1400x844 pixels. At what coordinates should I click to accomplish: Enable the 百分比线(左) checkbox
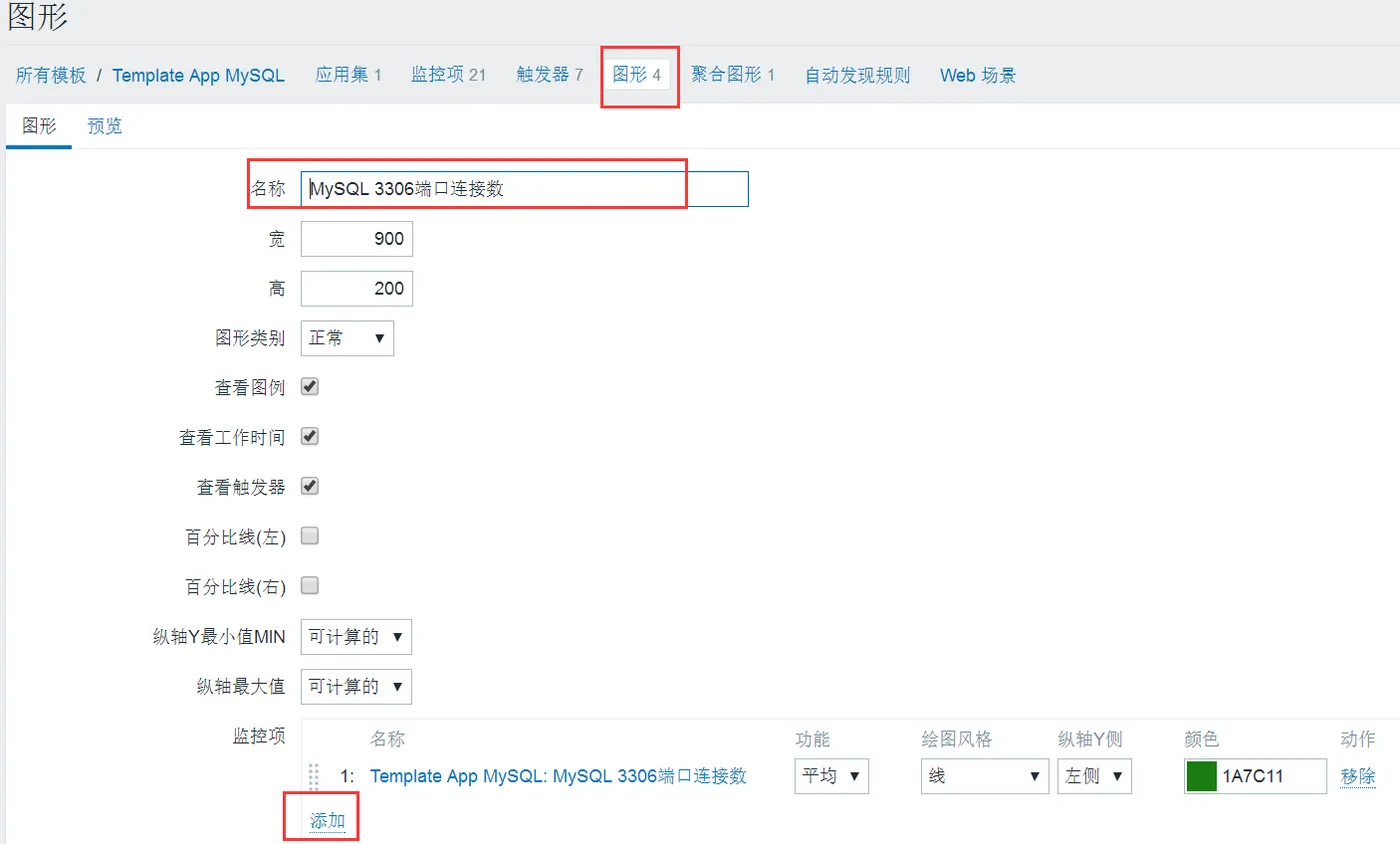(x=310, y=536)
